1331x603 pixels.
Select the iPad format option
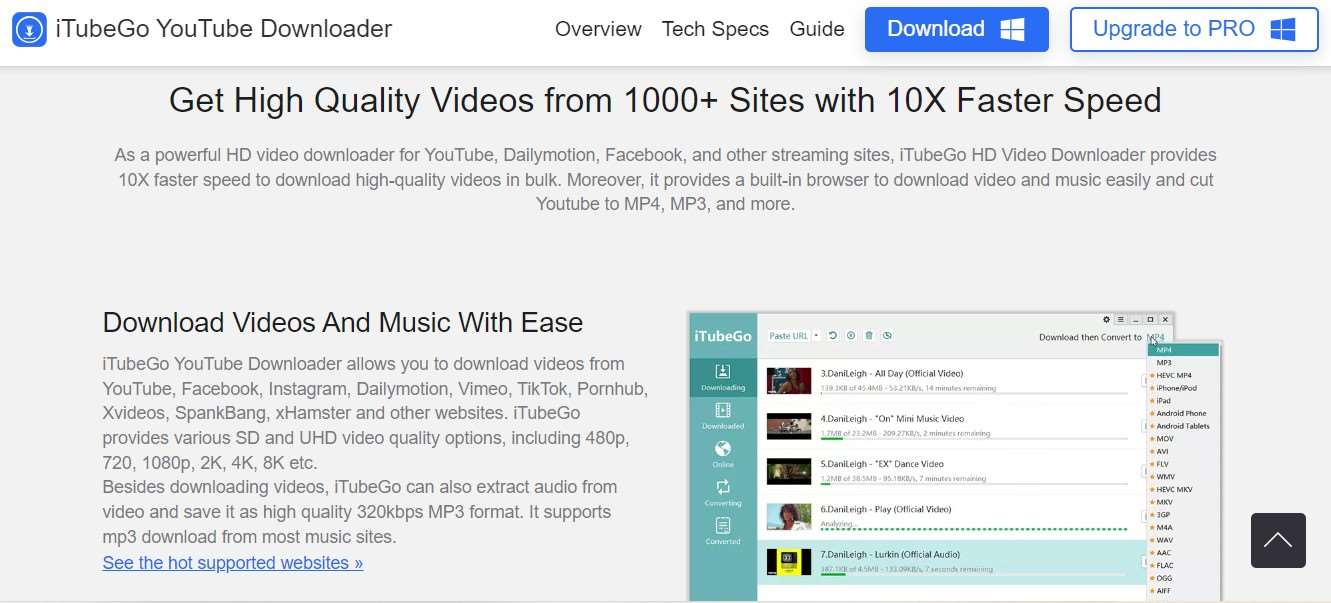pyautogui.click(x=1163, y=401)
